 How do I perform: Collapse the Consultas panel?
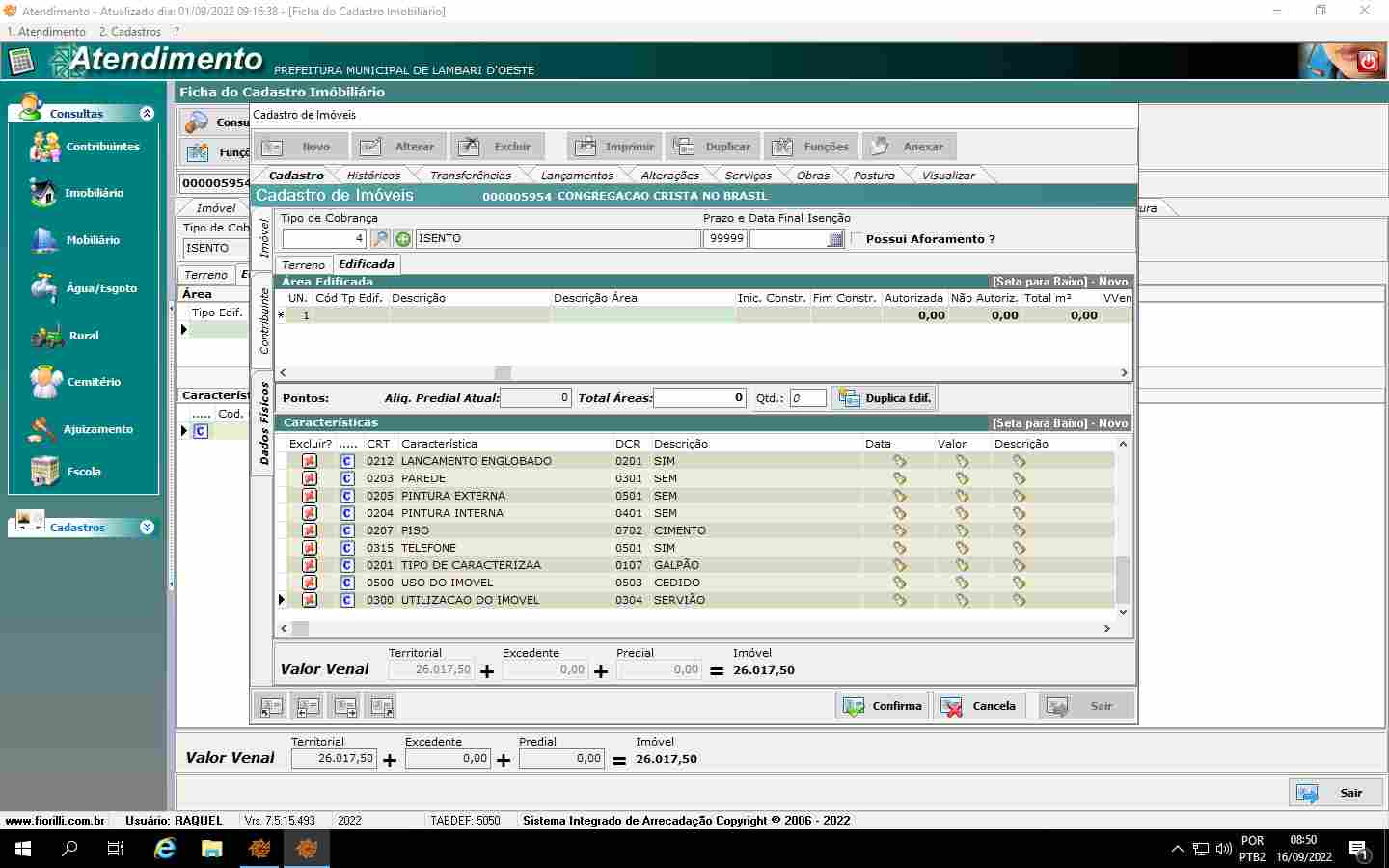[147, 113]
